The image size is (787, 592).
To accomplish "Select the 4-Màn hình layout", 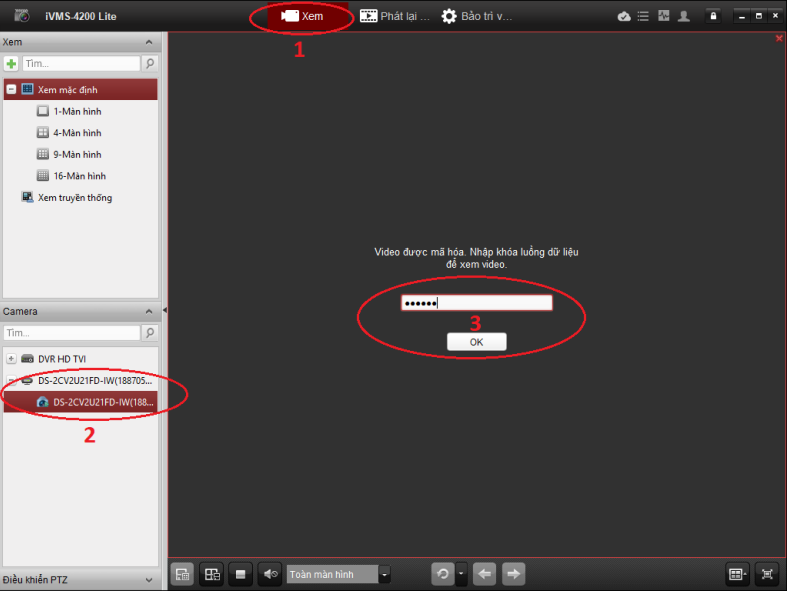I will [76, 133].
